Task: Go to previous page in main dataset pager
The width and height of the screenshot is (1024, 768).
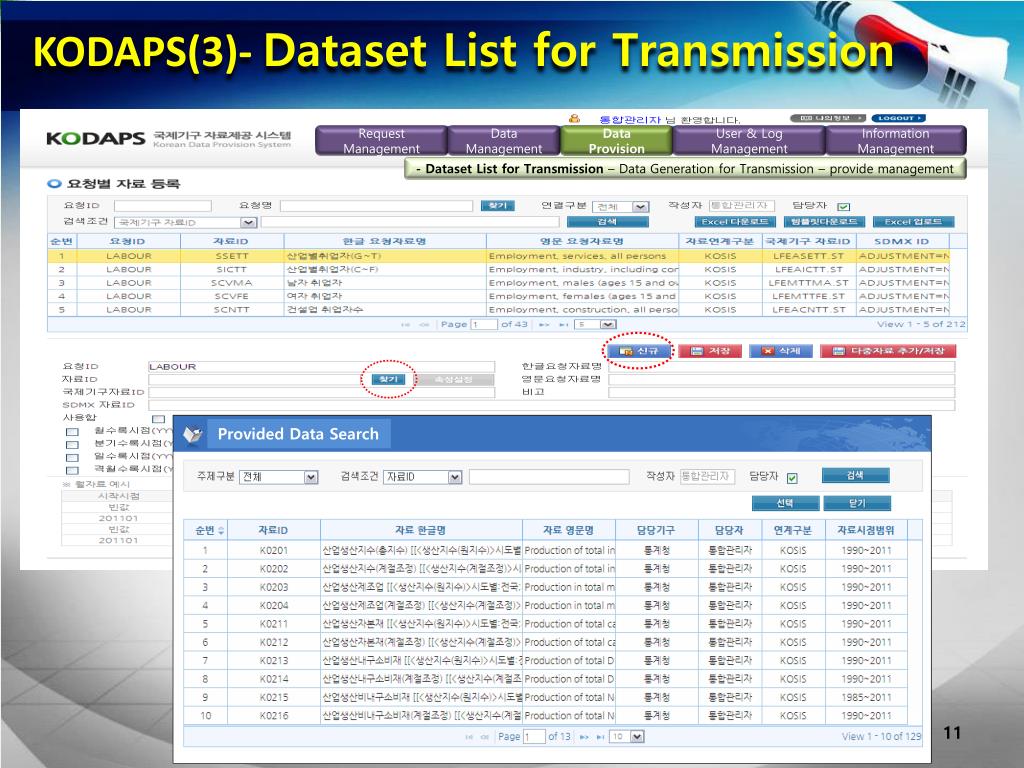Action: pyautogui.click(x=424, y=325)
